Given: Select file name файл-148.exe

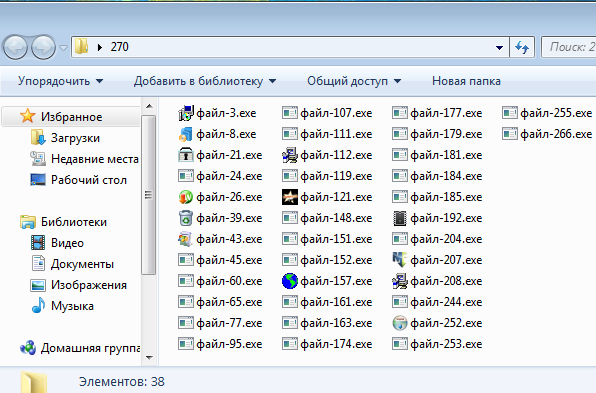Looking at the screenshot, I should (336, 218).
